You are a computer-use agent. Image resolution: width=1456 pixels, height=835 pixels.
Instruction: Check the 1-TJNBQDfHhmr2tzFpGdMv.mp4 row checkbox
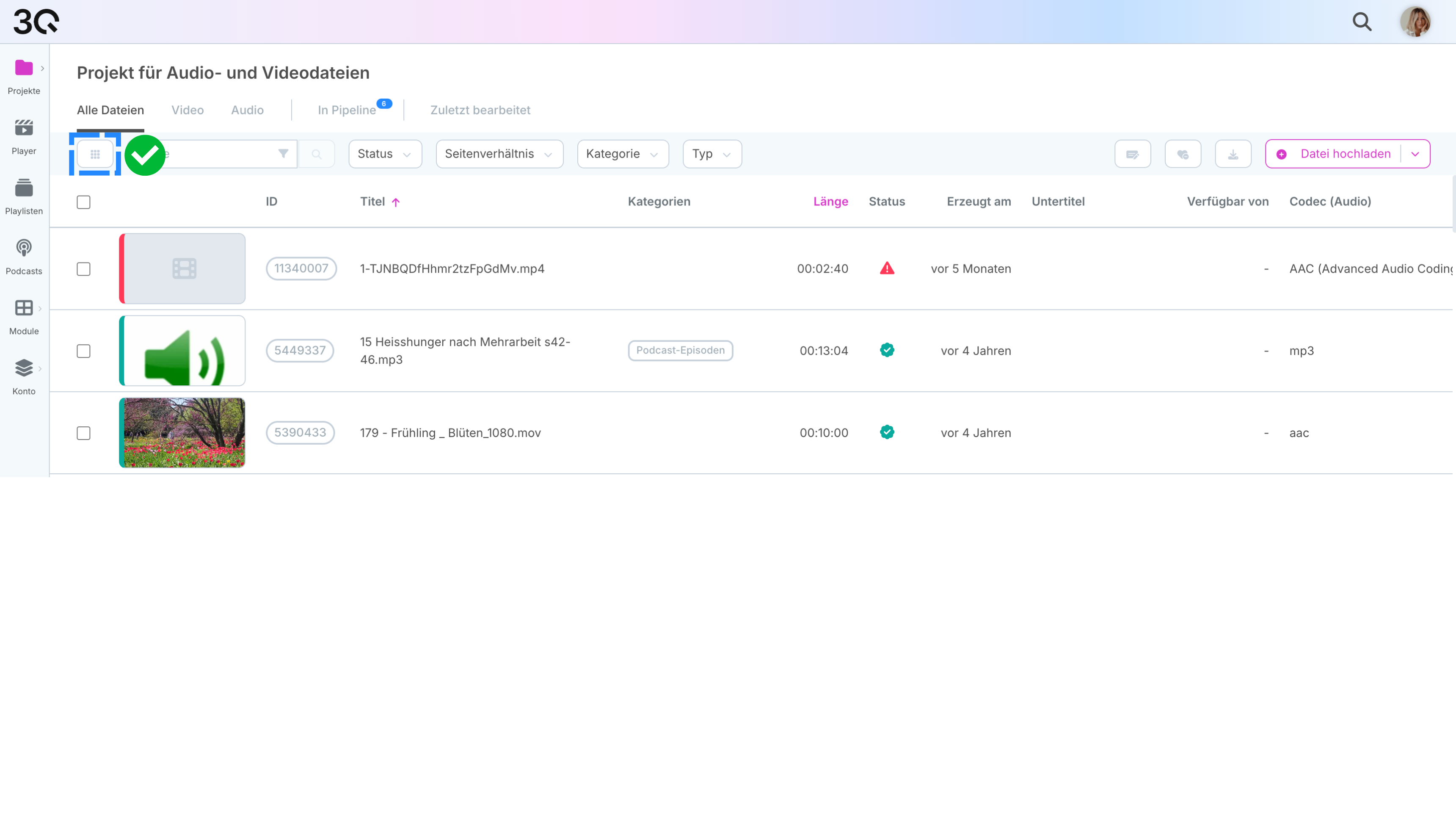[x=84, y=269]
